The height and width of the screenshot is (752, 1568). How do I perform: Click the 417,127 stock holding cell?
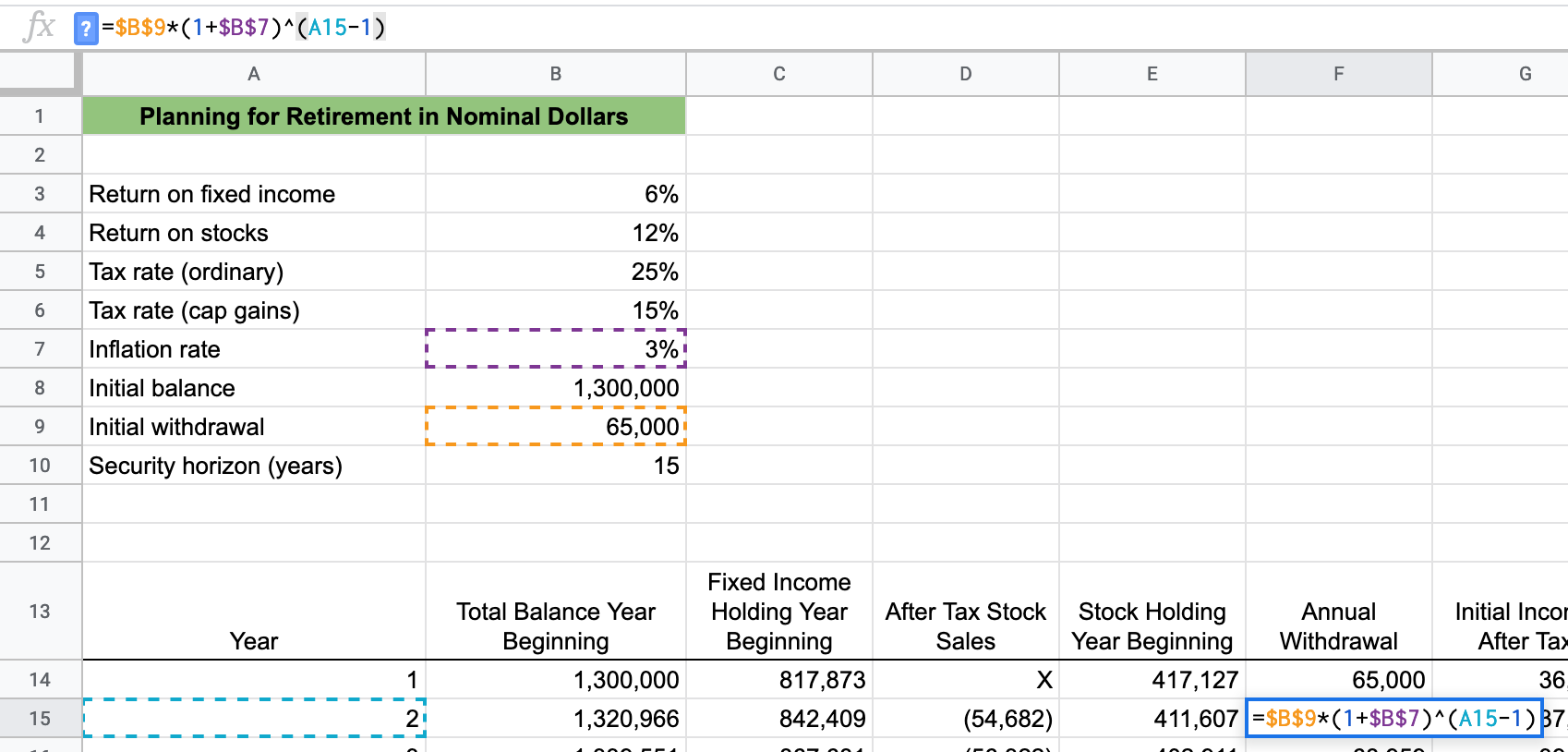pos(1152,680)
